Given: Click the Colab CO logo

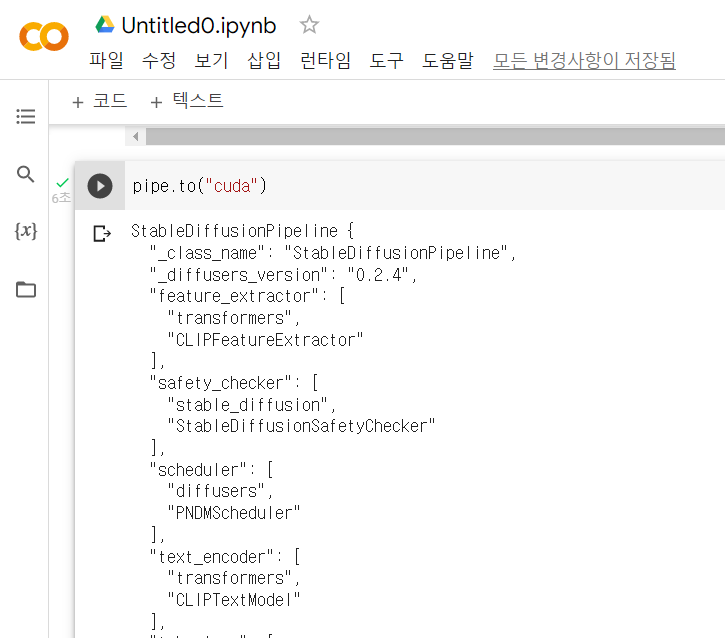Looking at the screenshot, I should click(44, 36).
